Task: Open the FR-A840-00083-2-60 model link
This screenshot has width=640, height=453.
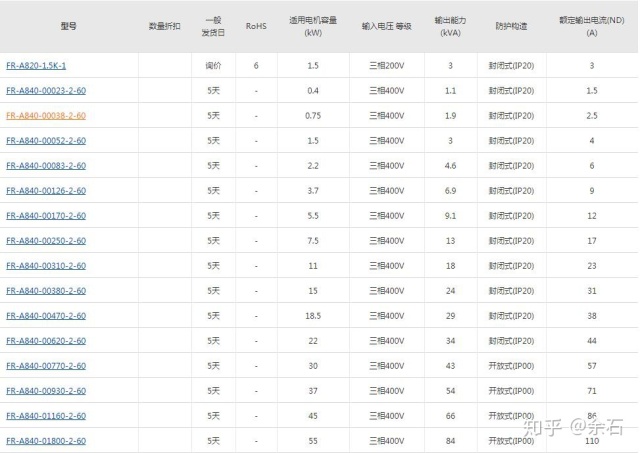Action: pos(46,166)
